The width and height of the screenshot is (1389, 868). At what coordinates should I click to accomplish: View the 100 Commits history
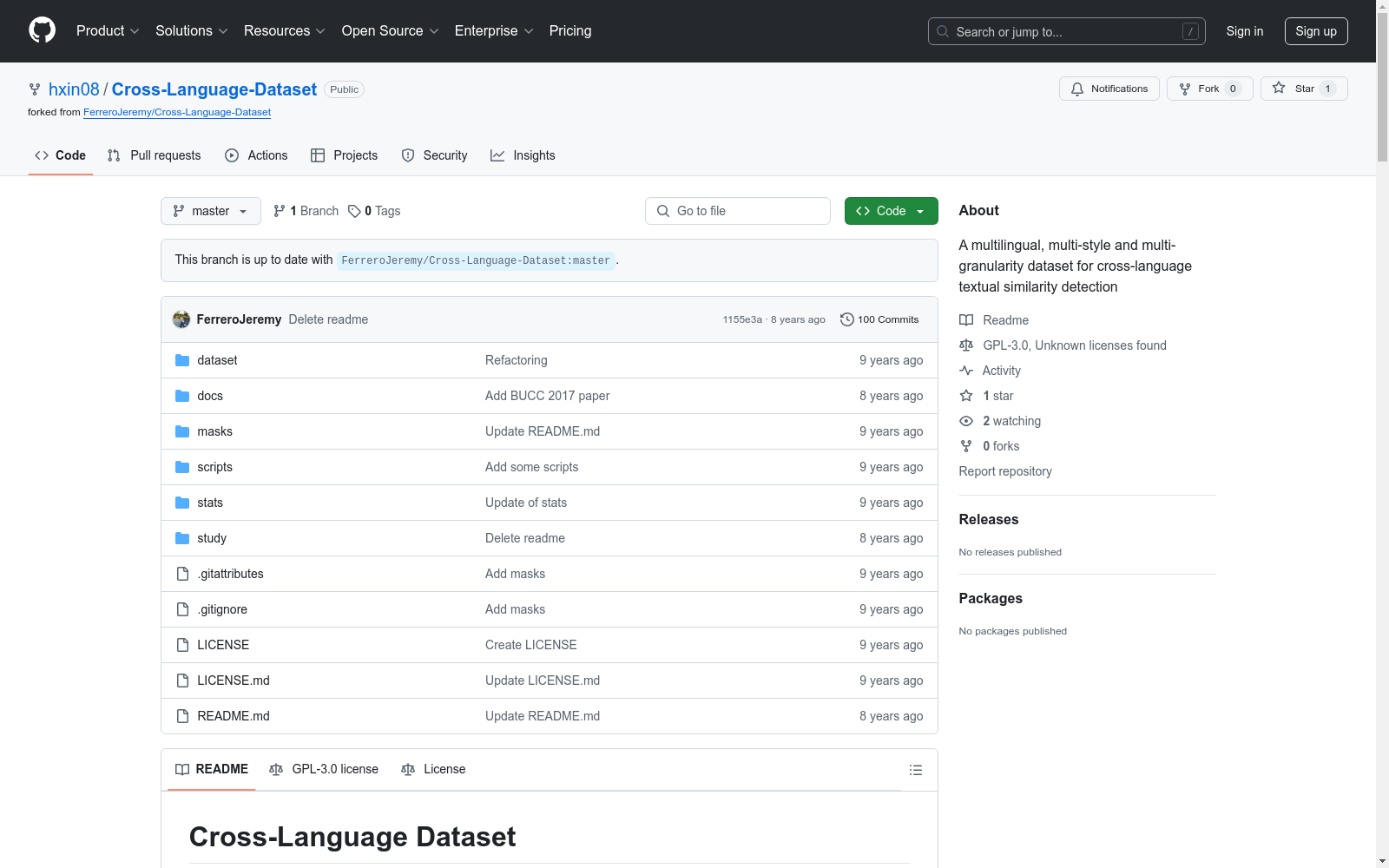(x=879, y=319)
